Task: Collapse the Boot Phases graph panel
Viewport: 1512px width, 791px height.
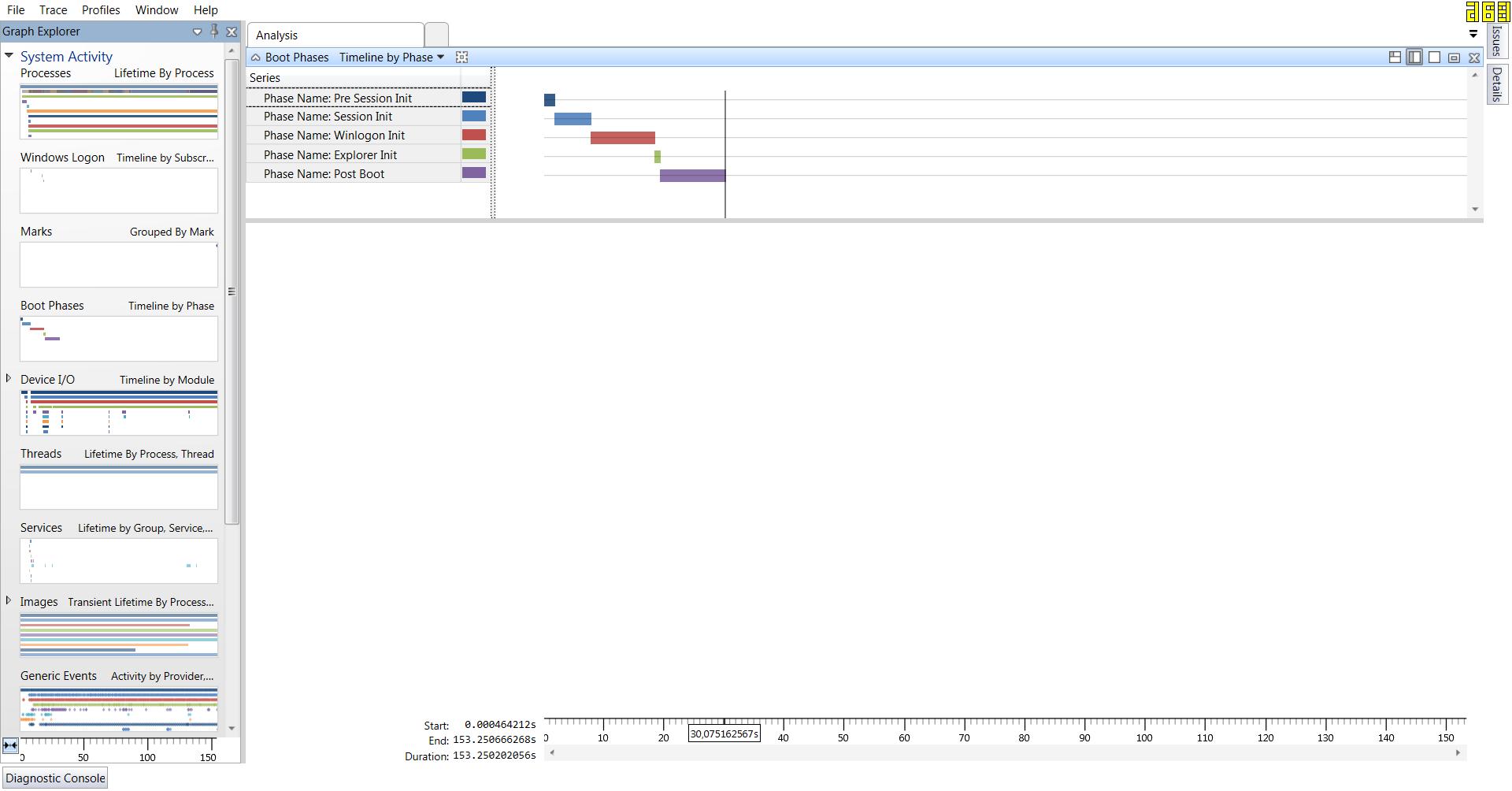Action: [x=256, y=58]
